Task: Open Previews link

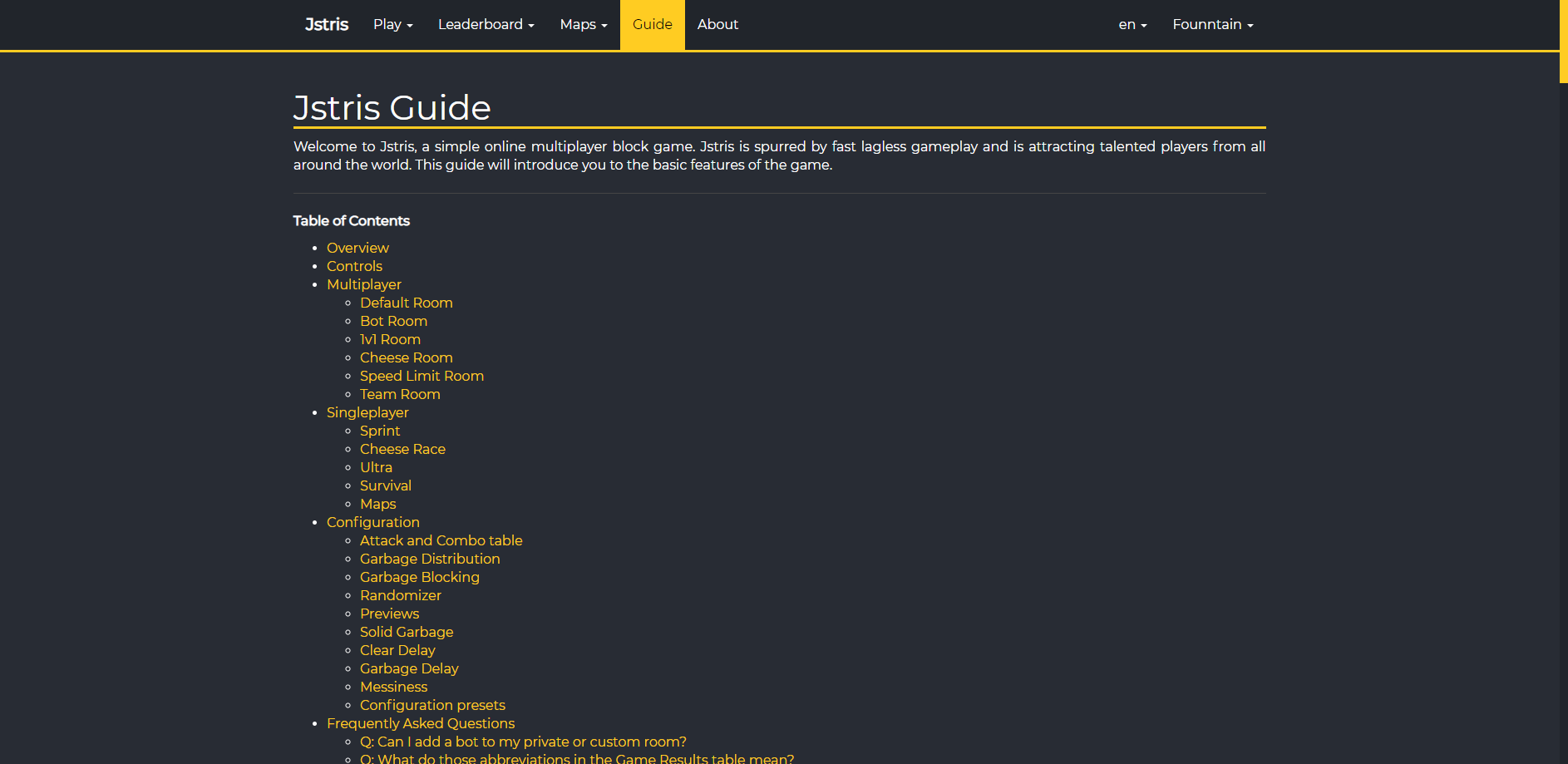Action: 389,614
